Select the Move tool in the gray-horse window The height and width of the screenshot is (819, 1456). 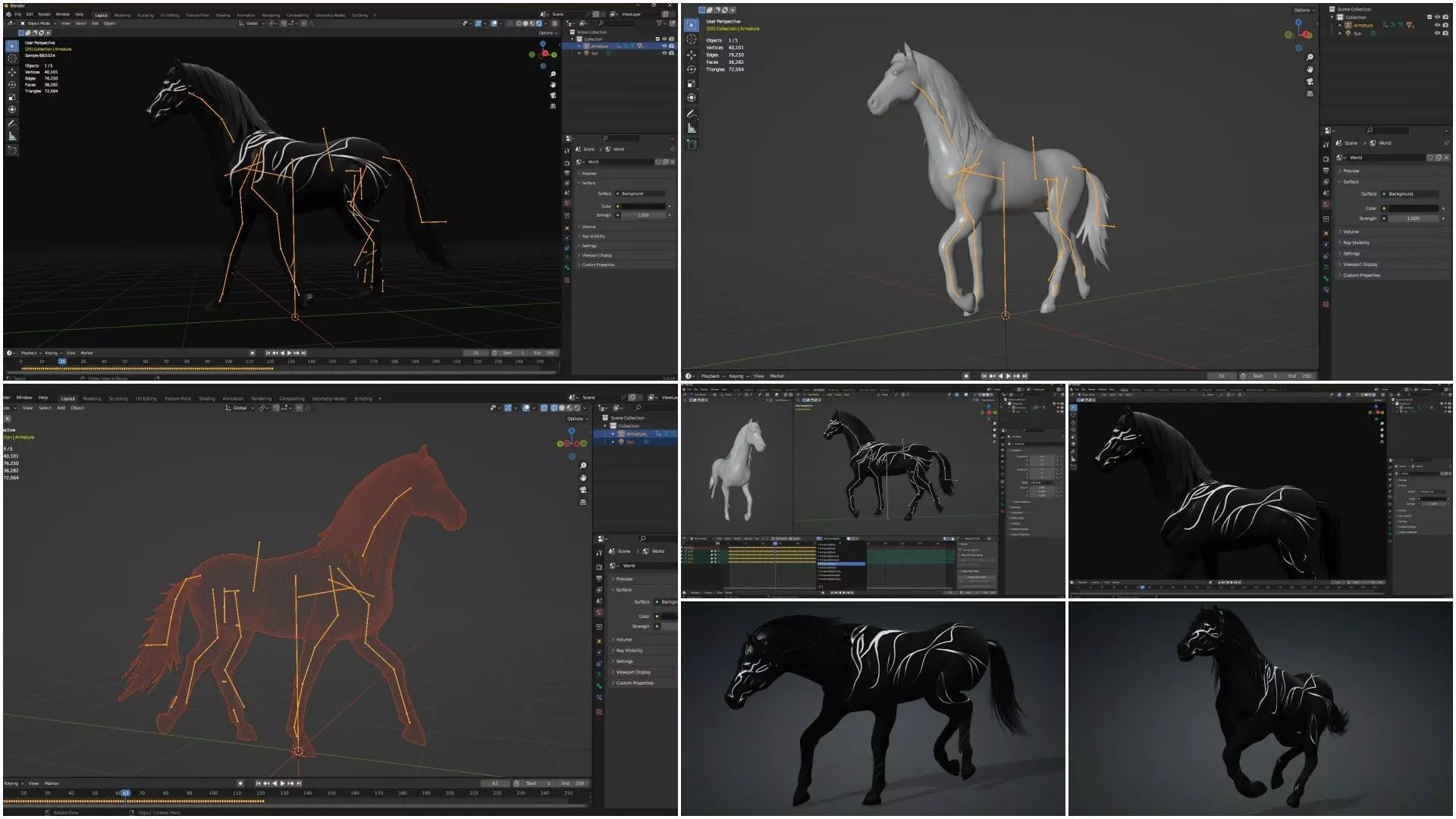click(x=691, y=55)
